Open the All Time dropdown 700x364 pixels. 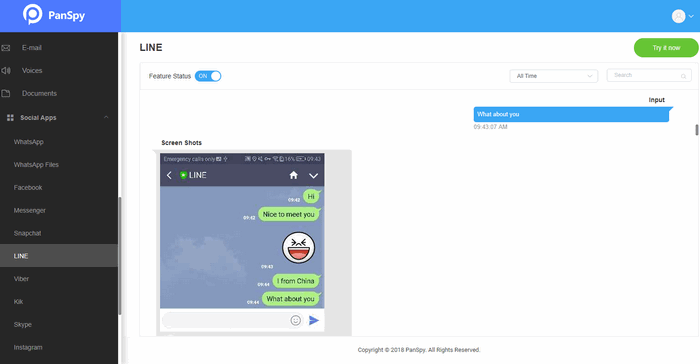554,76
